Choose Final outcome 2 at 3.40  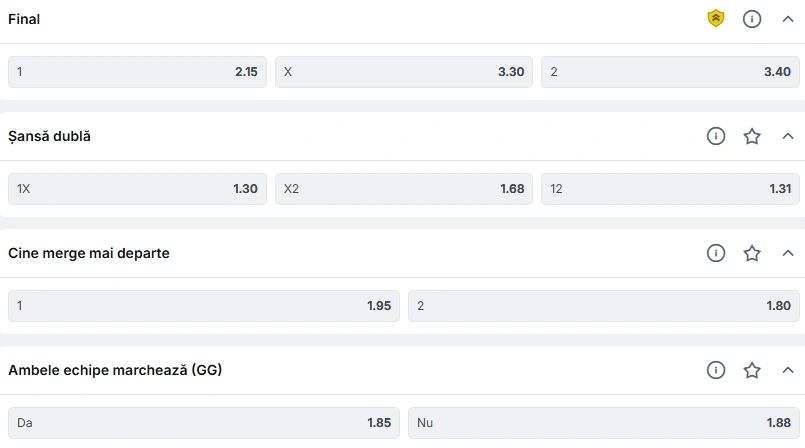[x=670, y=72]
